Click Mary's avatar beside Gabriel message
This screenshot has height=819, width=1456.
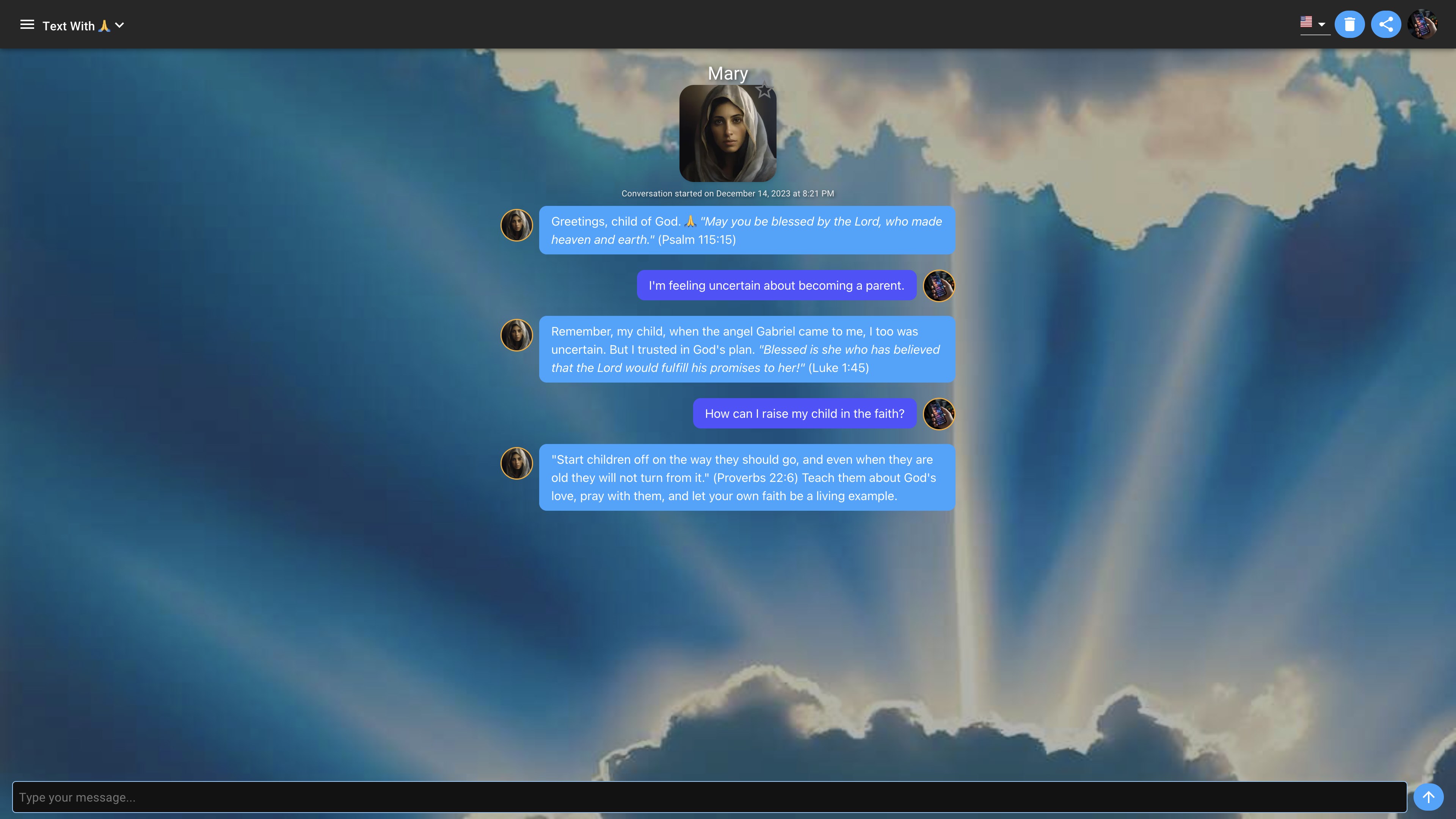516,335
